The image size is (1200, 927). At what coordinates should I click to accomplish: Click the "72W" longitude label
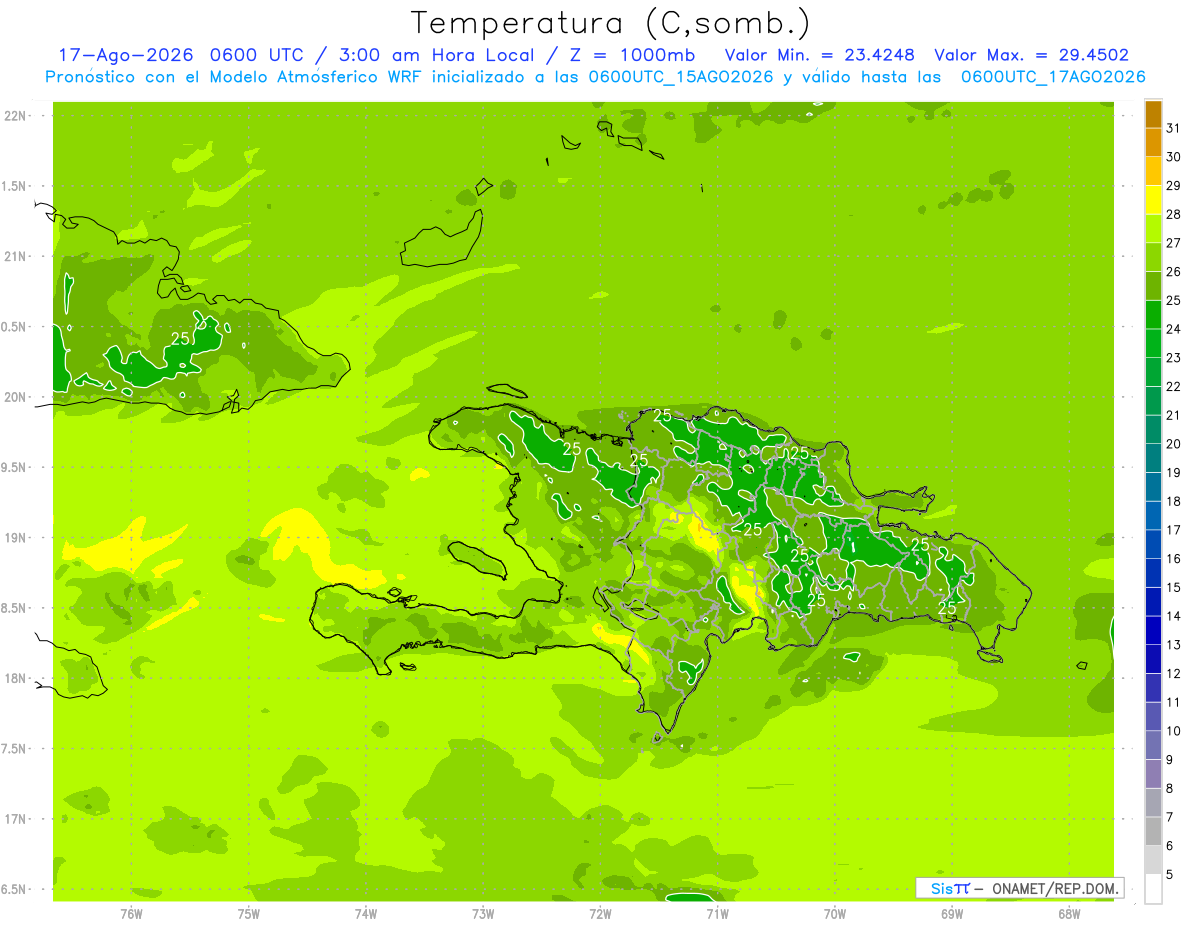click(600, 914)
